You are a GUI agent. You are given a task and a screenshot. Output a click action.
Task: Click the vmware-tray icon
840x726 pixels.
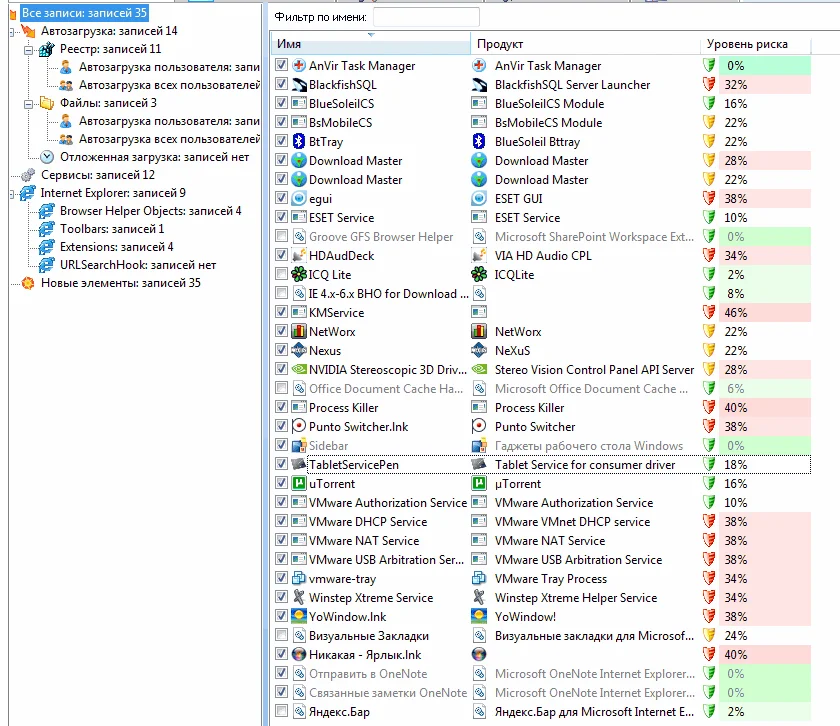(298, 579)
